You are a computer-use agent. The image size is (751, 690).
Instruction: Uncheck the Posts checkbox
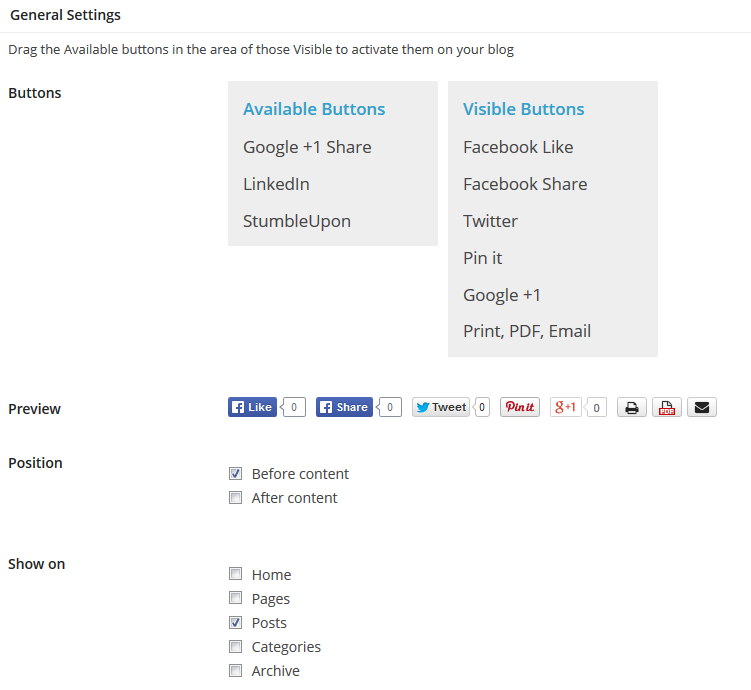[x=236, y=622]
